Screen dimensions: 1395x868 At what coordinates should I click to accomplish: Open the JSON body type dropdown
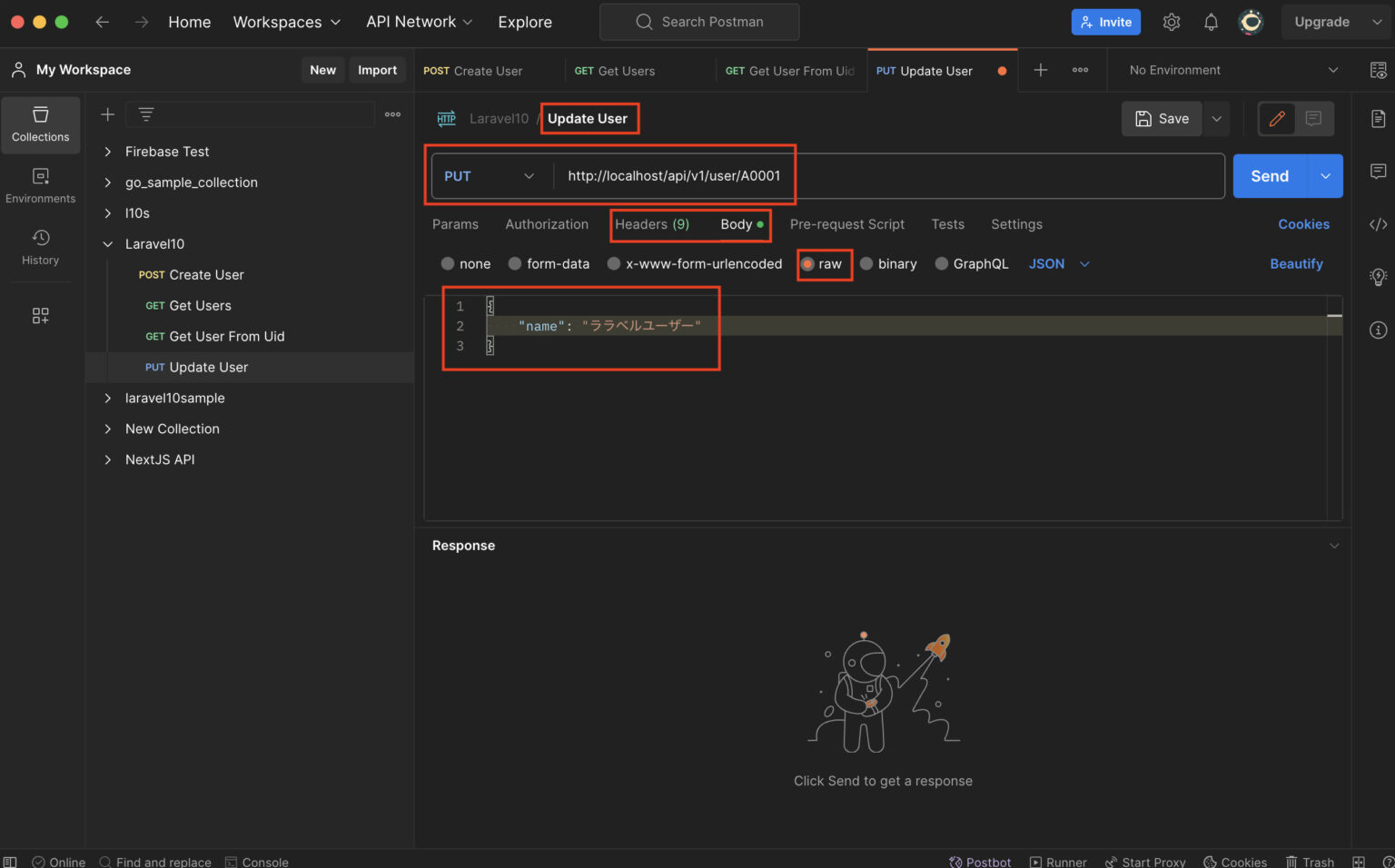point(1058,263)
